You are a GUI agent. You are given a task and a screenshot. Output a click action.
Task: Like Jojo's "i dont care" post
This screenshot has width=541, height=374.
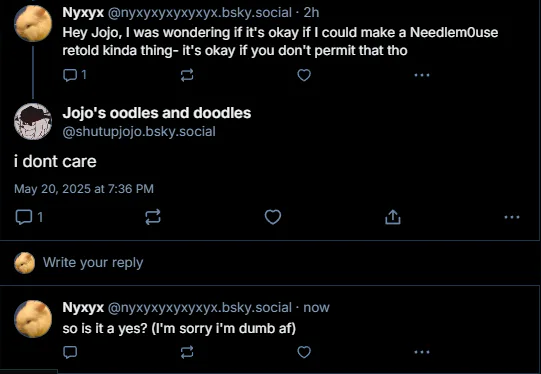click(x=273, y=217)
